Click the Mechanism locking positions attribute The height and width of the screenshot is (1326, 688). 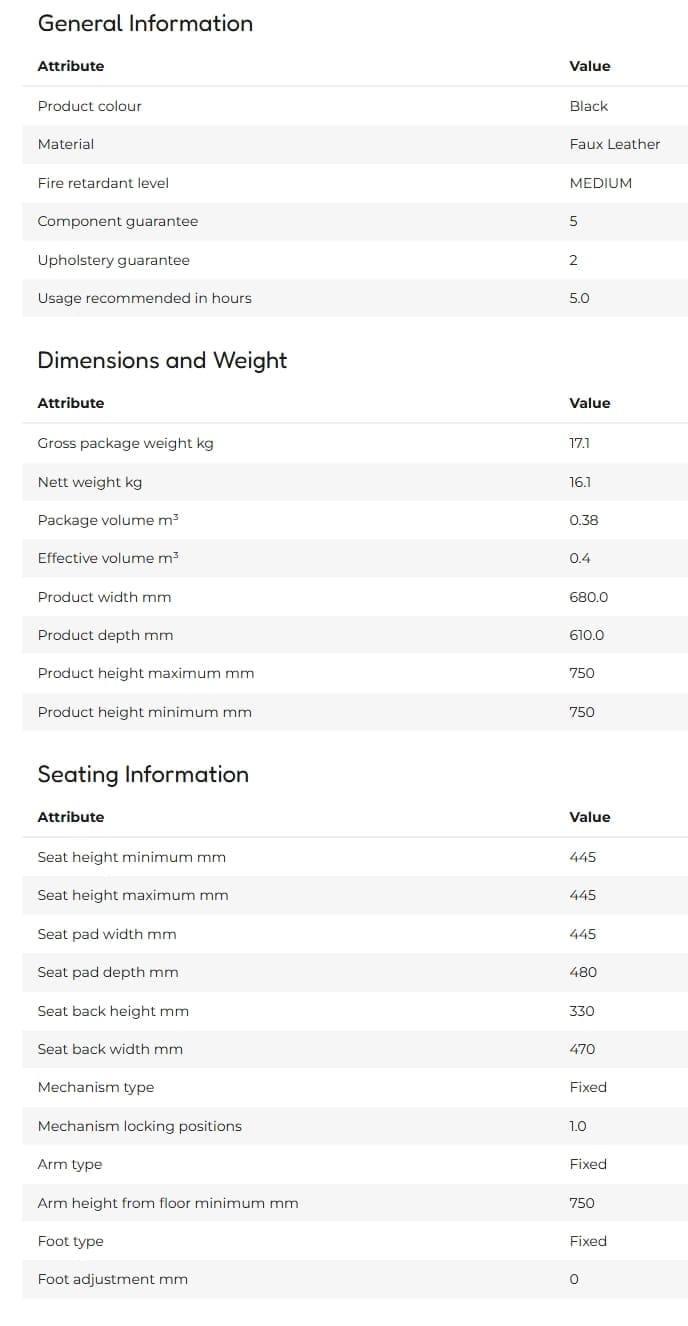[x=140, y=1126]
